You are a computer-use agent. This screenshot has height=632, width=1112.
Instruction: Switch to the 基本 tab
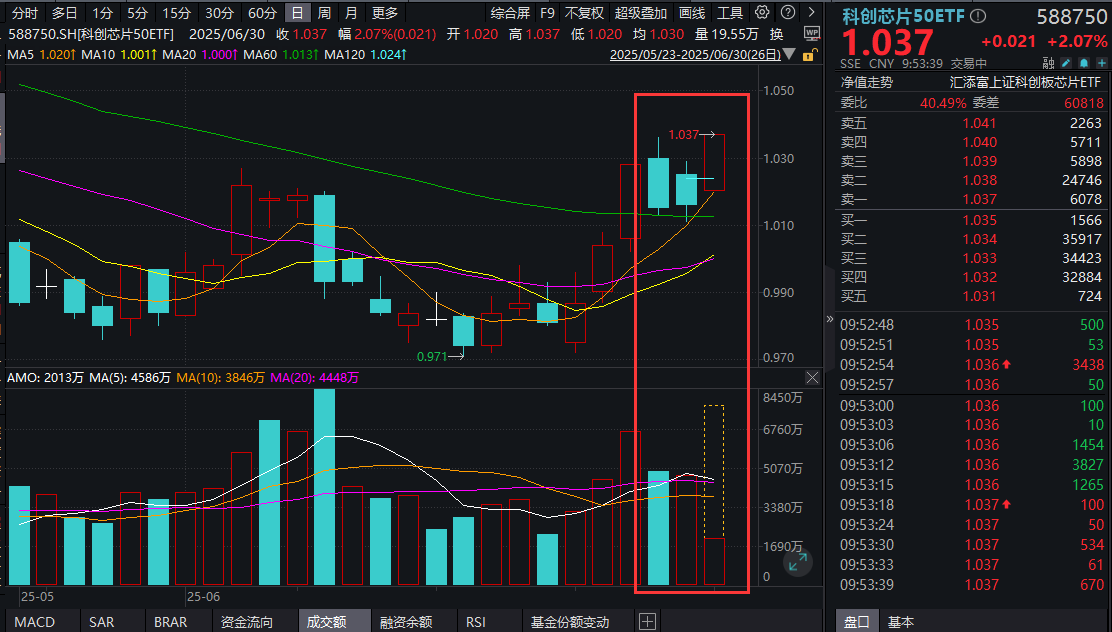pos(901,621)
